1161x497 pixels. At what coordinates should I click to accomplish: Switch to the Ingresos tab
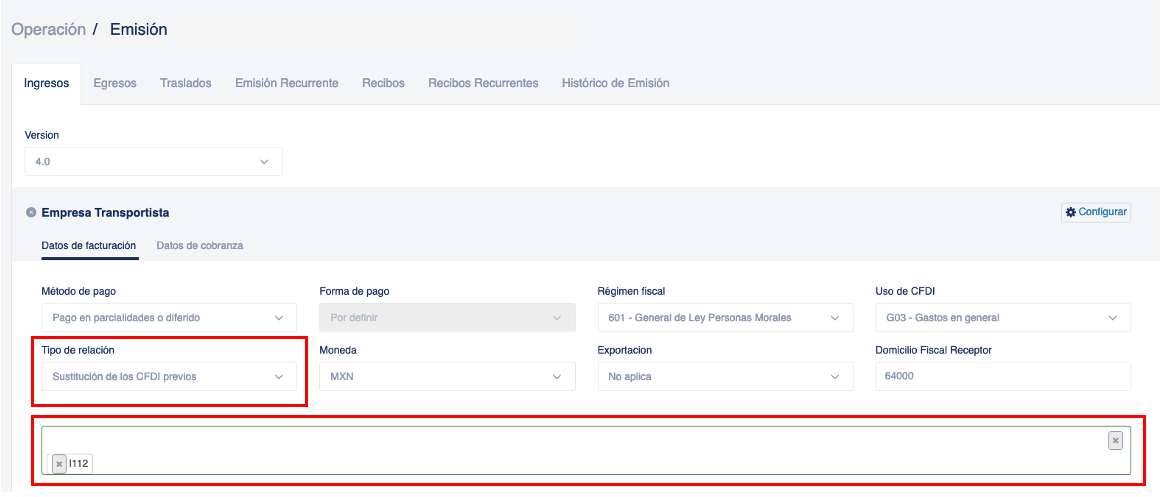click(x=47, y=83)
